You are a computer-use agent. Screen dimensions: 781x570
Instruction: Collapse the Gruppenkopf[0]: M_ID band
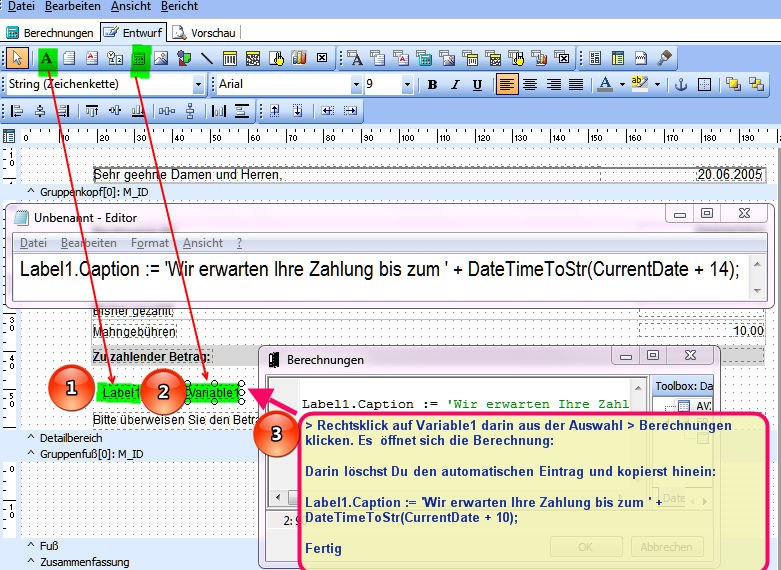click(x=31, y=192)
